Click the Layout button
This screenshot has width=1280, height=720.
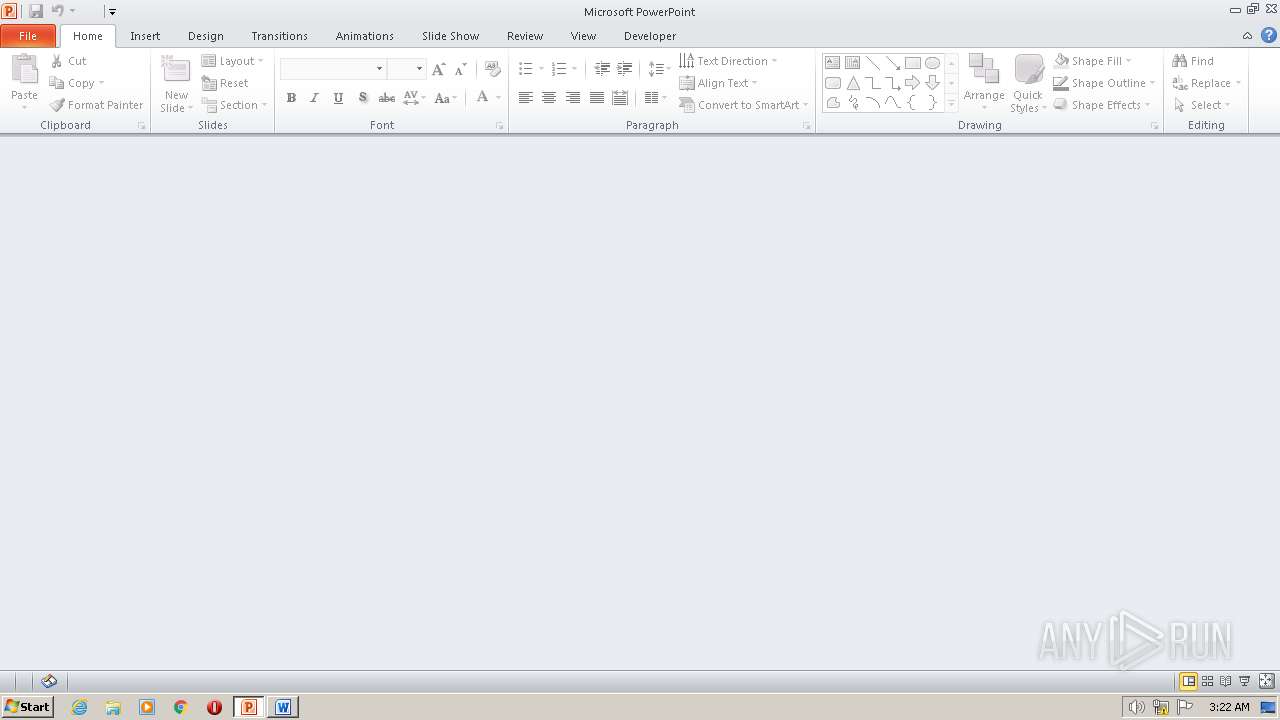click(232, 61)
